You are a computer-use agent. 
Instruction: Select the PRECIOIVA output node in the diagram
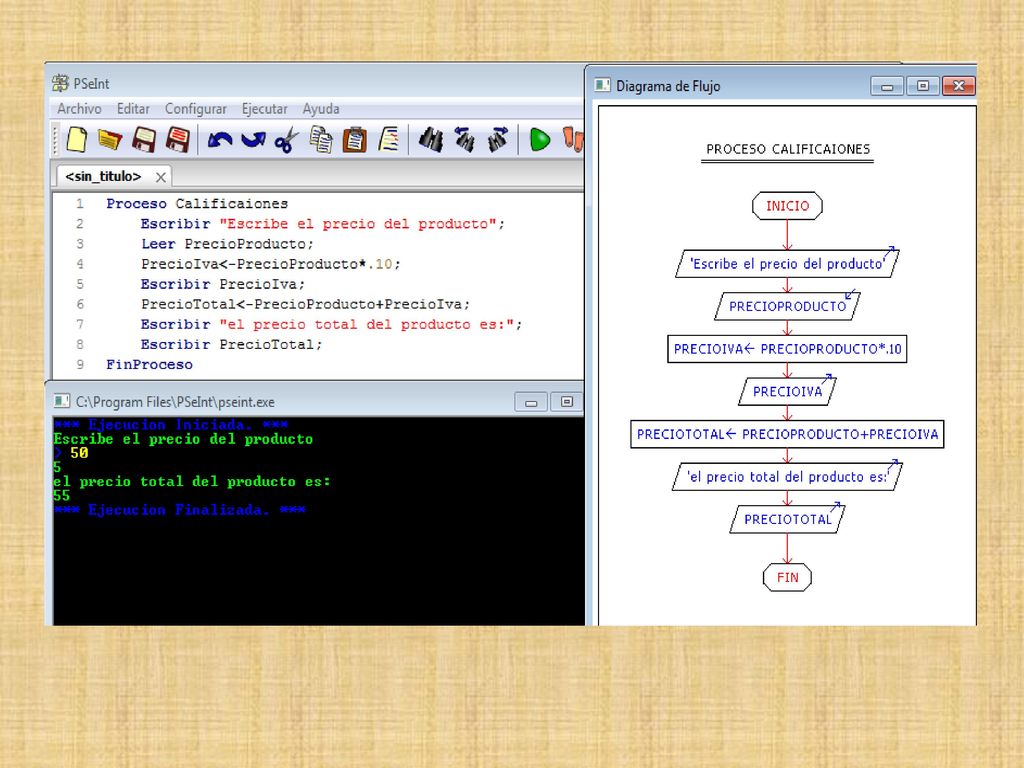[788, 391]
